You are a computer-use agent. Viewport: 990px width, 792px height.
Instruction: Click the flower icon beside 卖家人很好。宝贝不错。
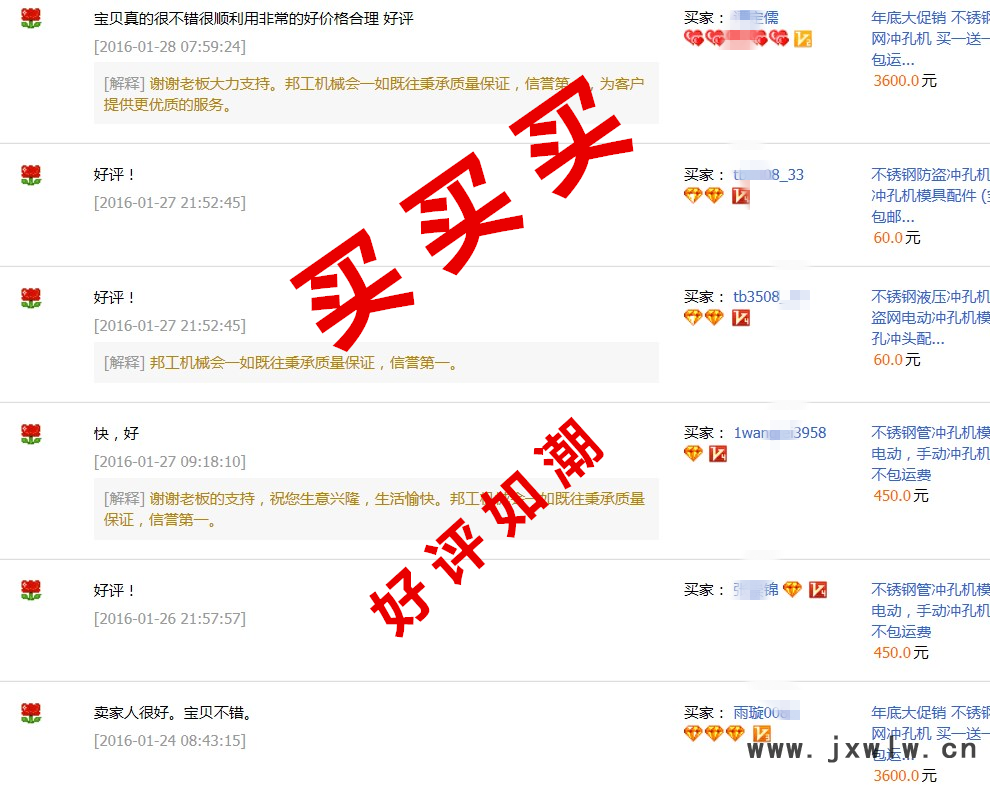(x=30, y=713)
